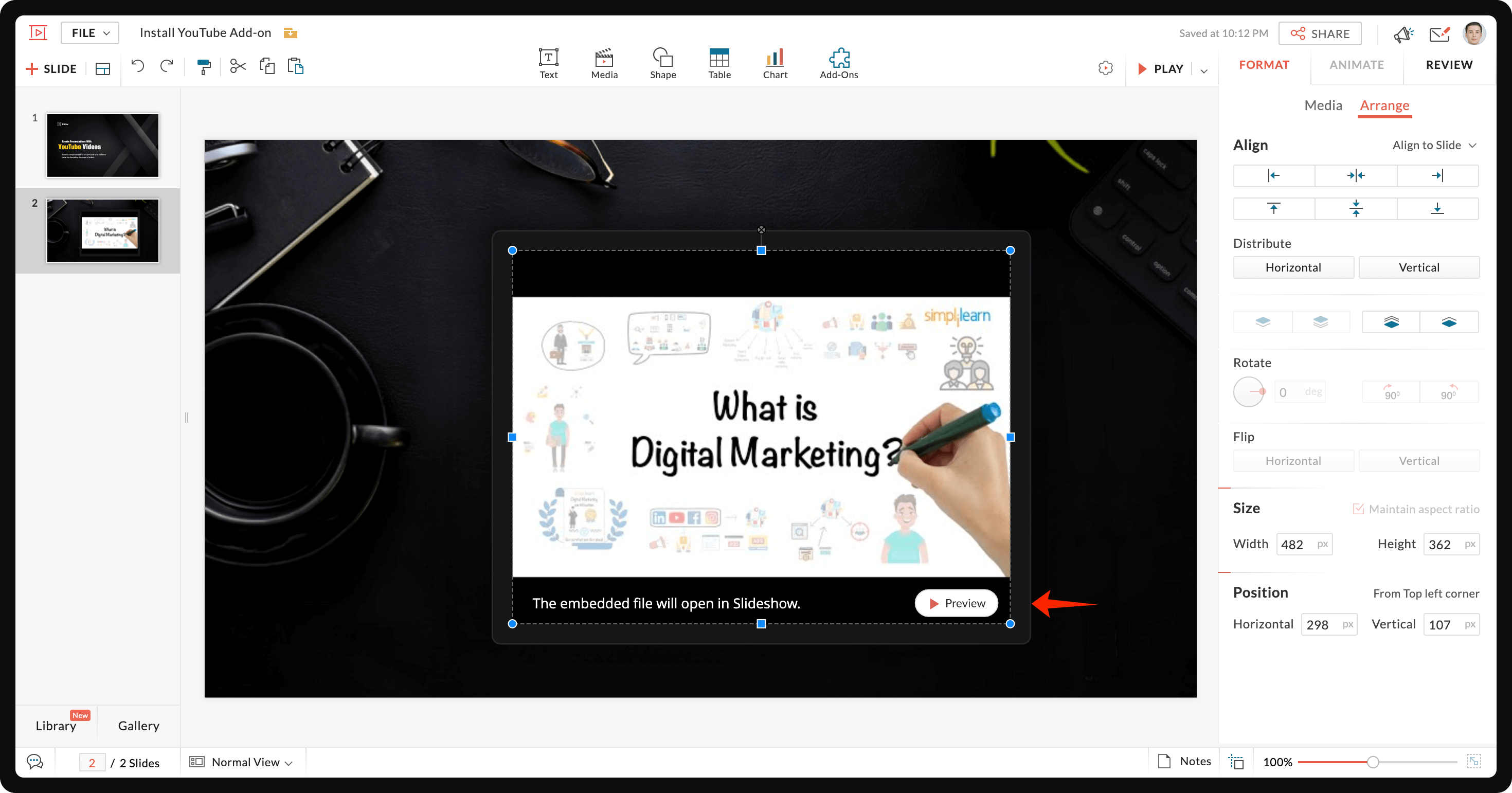Toggle fit-to-screen icon beside zoom slider
Screen dimensions: 1512x793
1473,761
